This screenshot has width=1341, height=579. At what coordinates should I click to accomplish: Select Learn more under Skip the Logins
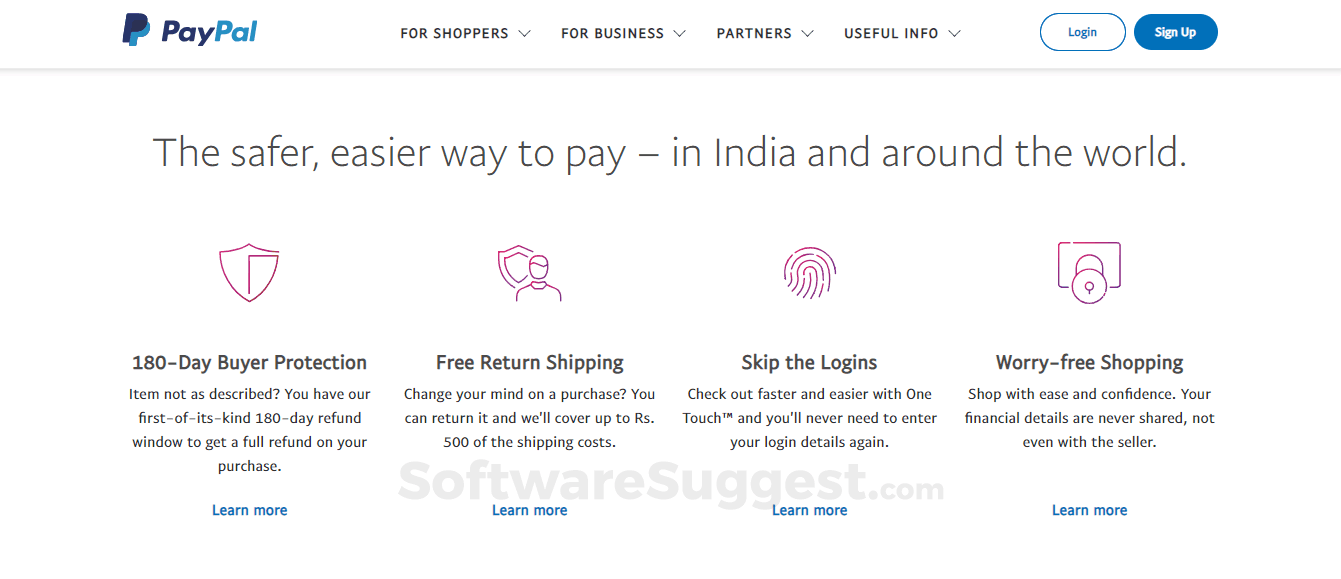click(x=809, y=510)
